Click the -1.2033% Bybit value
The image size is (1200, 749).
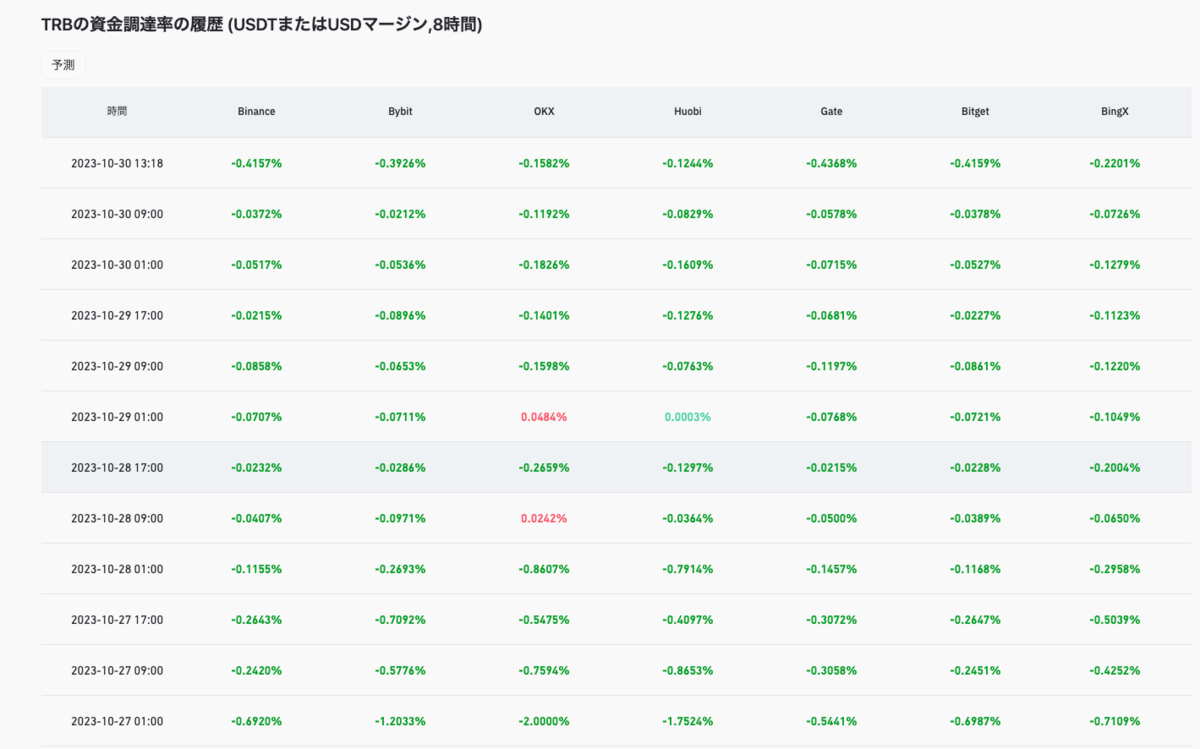400,721
